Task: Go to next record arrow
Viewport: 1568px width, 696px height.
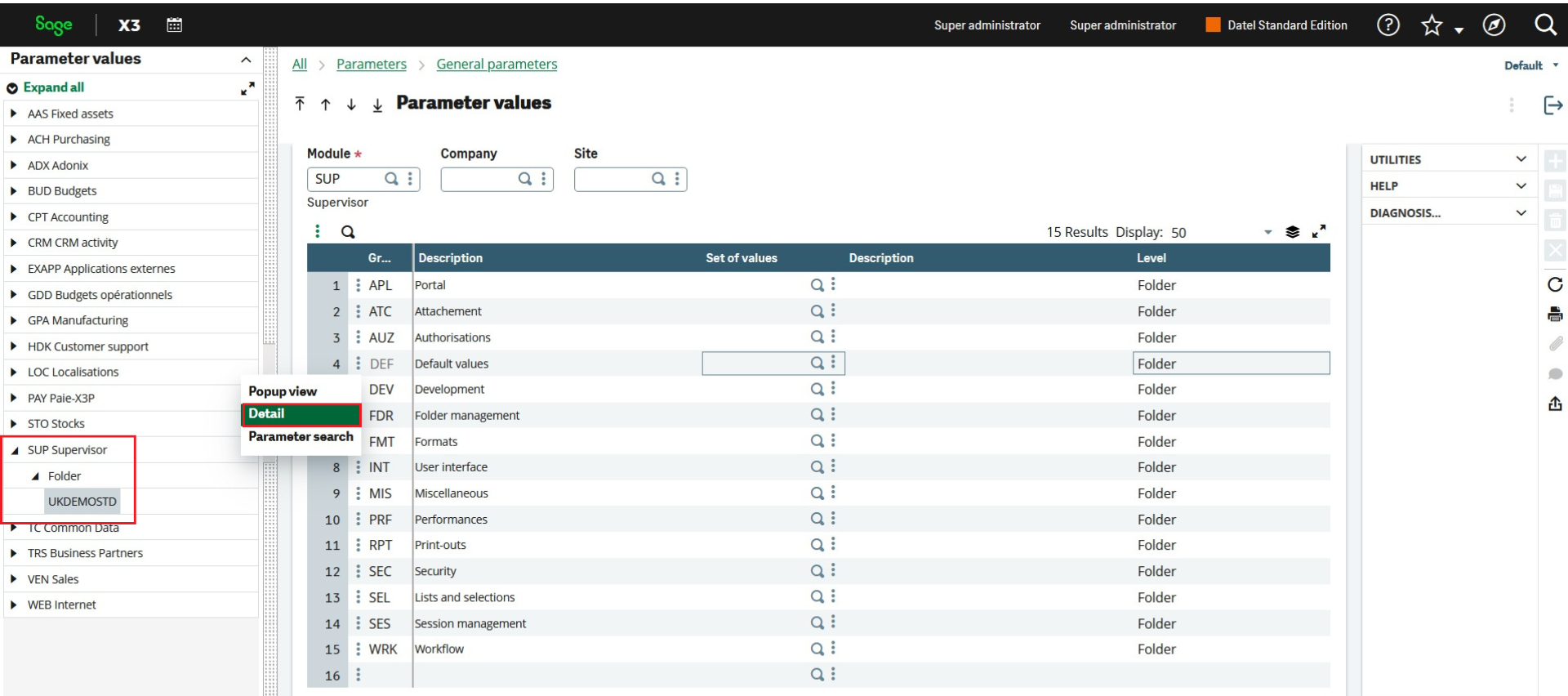Action: pos(351,105)
